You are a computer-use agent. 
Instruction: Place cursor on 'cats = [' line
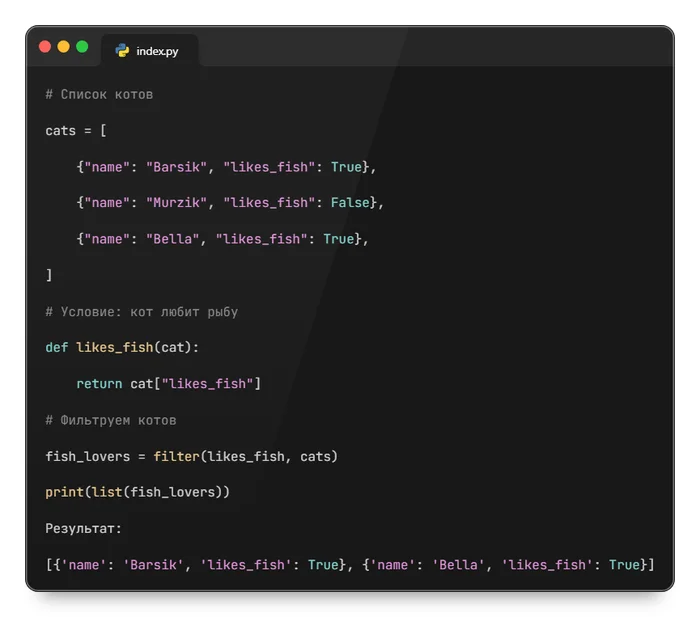[x=76, y=131]
